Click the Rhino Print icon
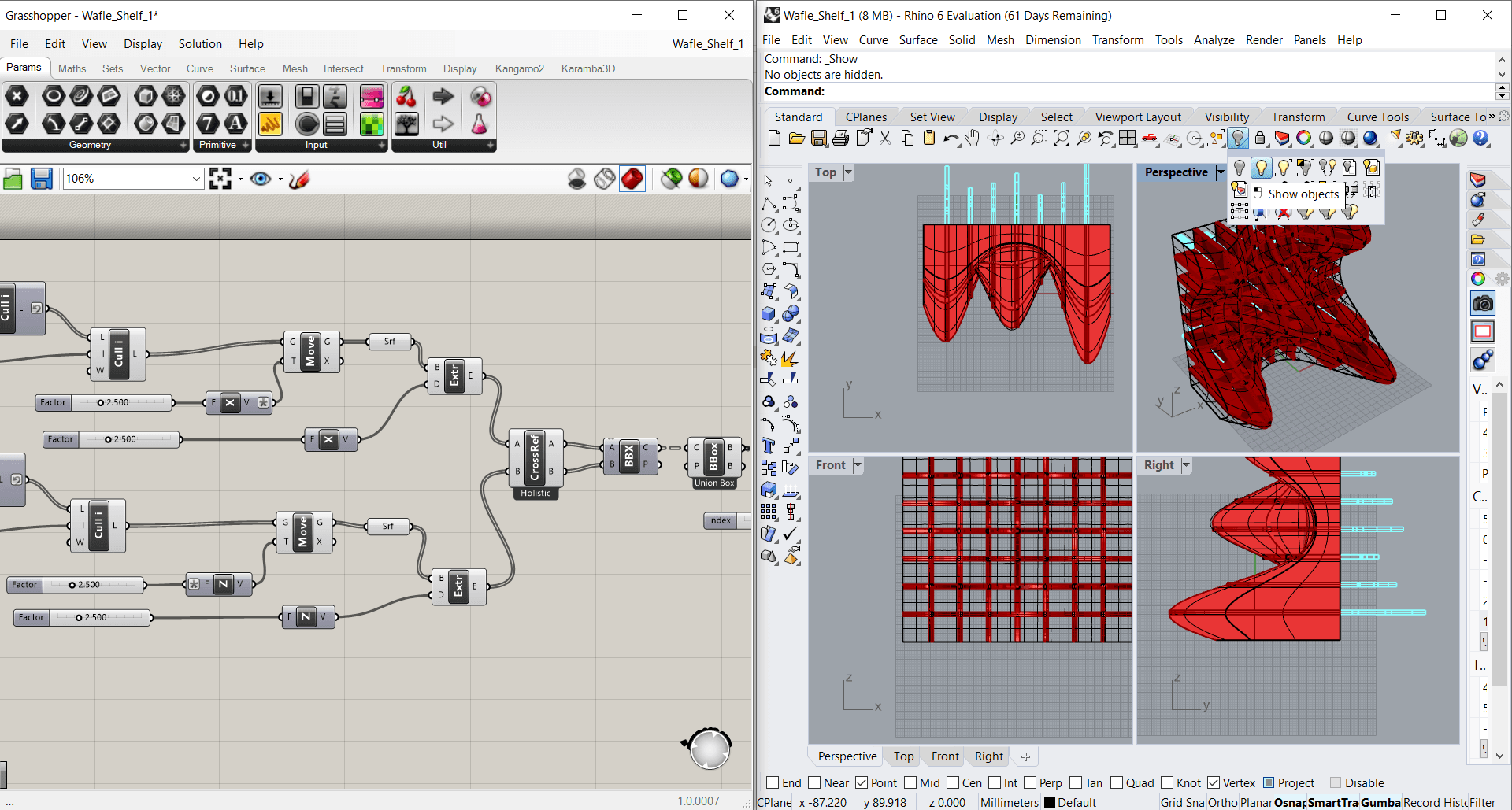The height and width of the screenshot is (810, 1512). [x=841, y=139]
